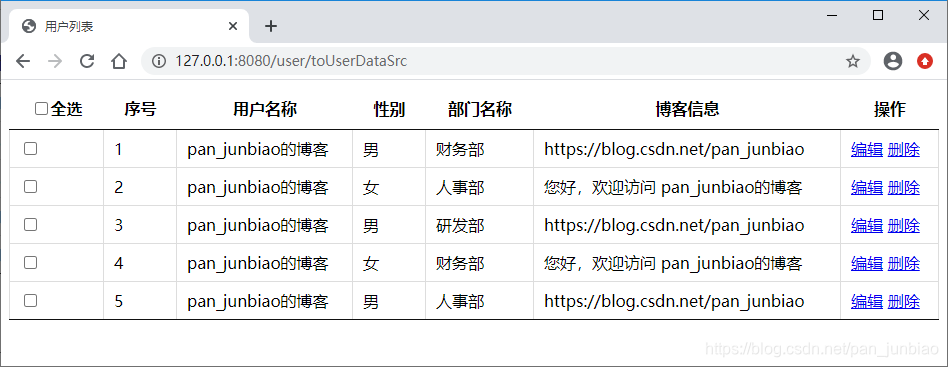Image resolution: width=948 pixels, height=367 pixels.
Task: Select the 用户列表 browser tab
Action: coord(130,26)
